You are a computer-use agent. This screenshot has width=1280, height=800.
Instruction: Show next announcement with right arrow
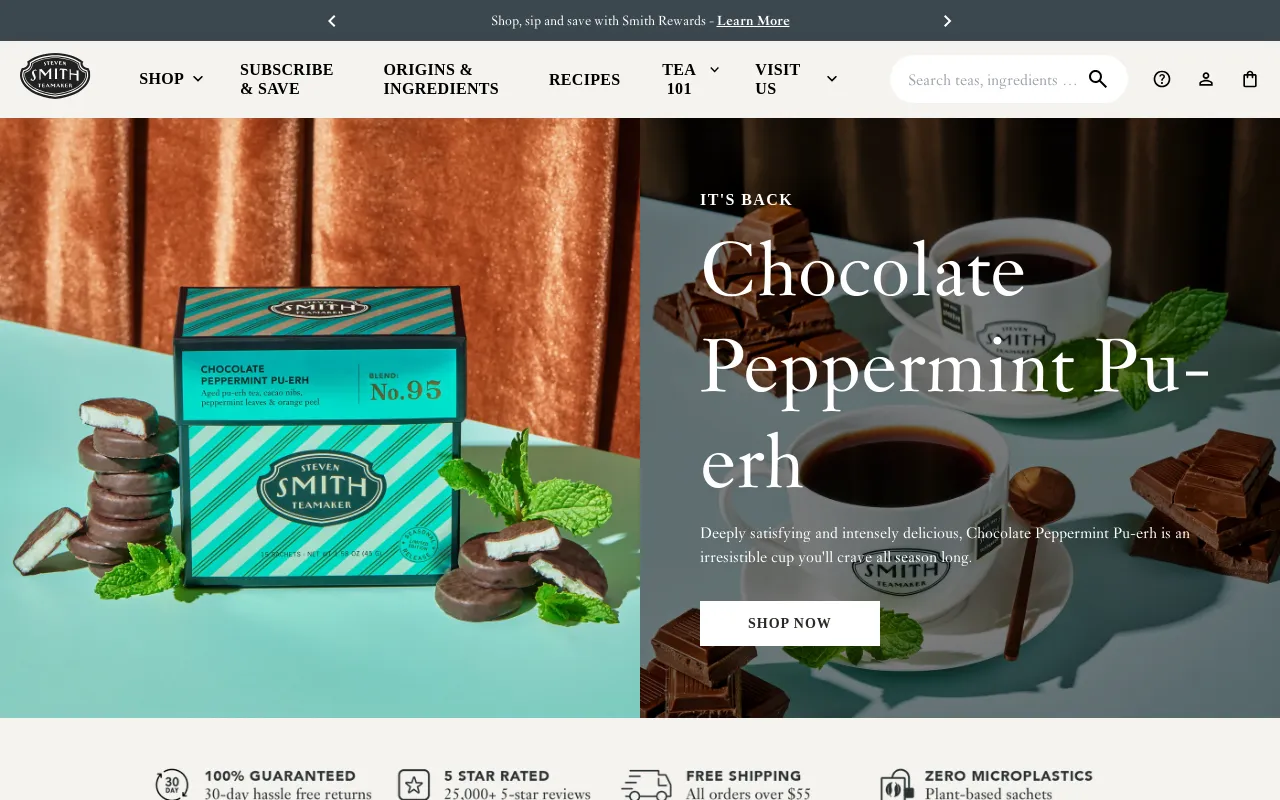coord(947,20)
